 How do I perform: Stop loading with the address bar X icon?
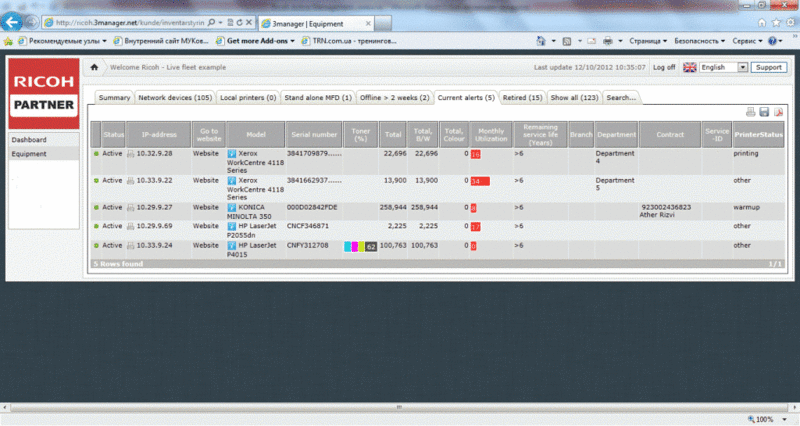point(249,22)
